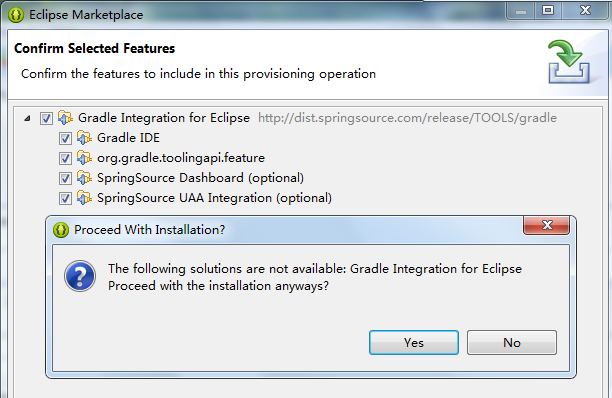This screenshot has width=612, height=398.
Task: Close the Proceed With Installation dialog
Action: pos(546,225)
